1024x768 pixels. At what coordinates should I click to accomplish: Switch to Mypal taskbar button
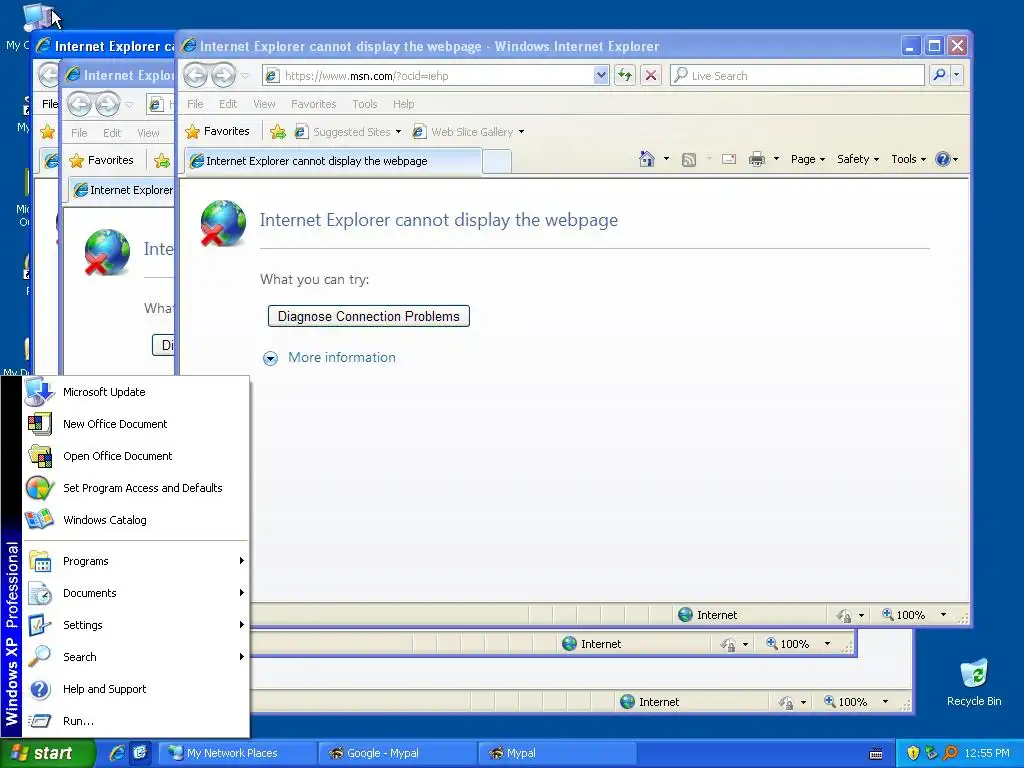coord(556,753)
